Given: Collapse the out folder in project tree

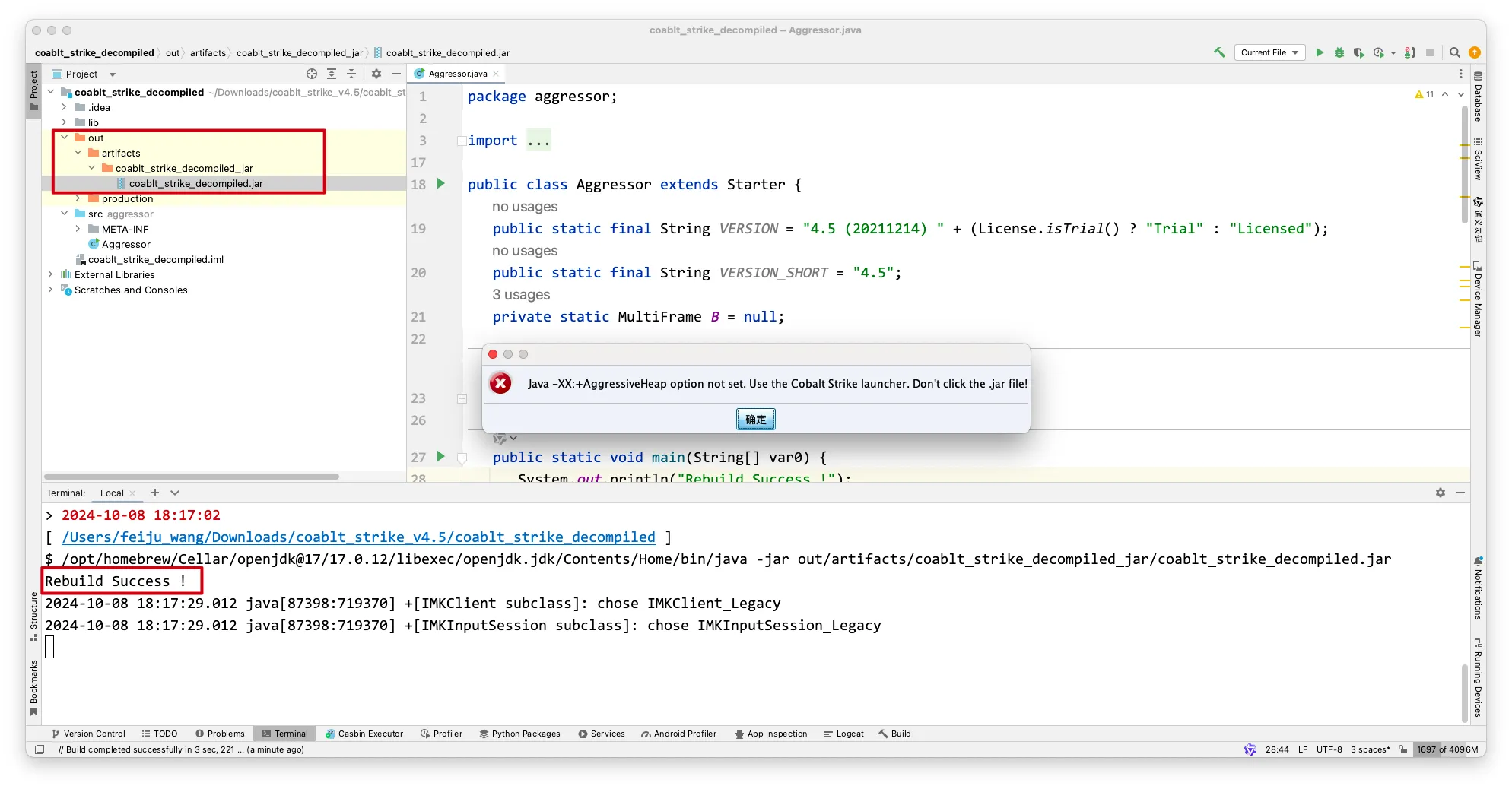Looking at the screenshot, I should coord(65,138).
